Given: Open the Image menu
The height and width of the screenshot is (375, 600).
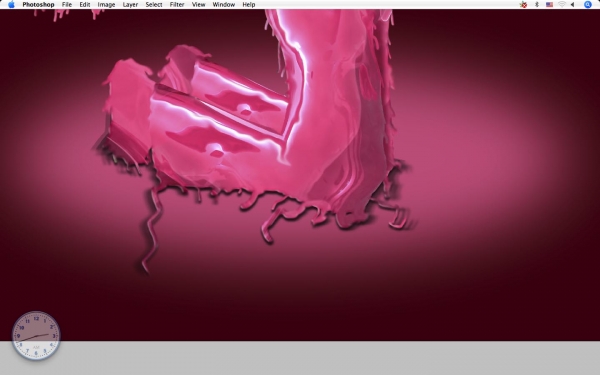Looking at the screenshot, I should pos(106,5).
